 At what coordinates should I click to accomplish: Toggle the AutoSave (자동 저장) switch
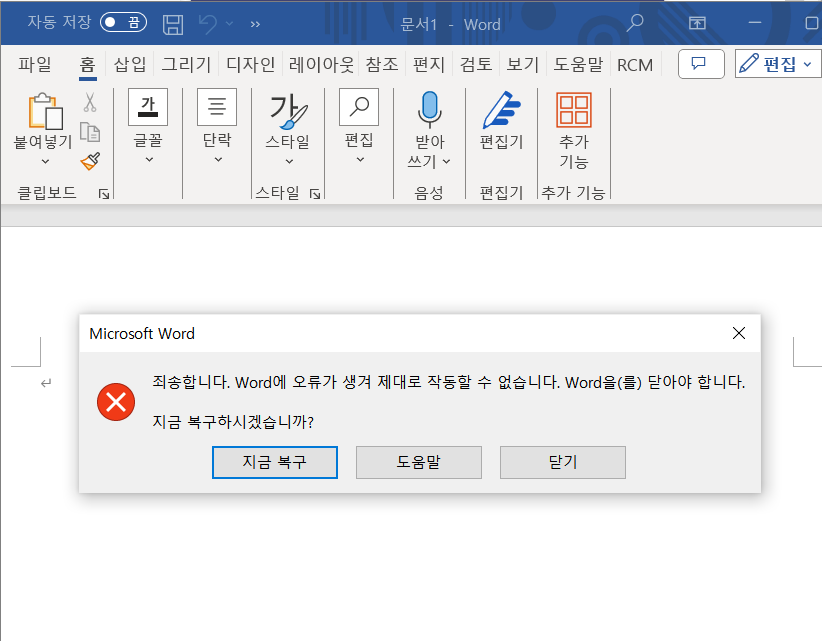coord(123,23)
